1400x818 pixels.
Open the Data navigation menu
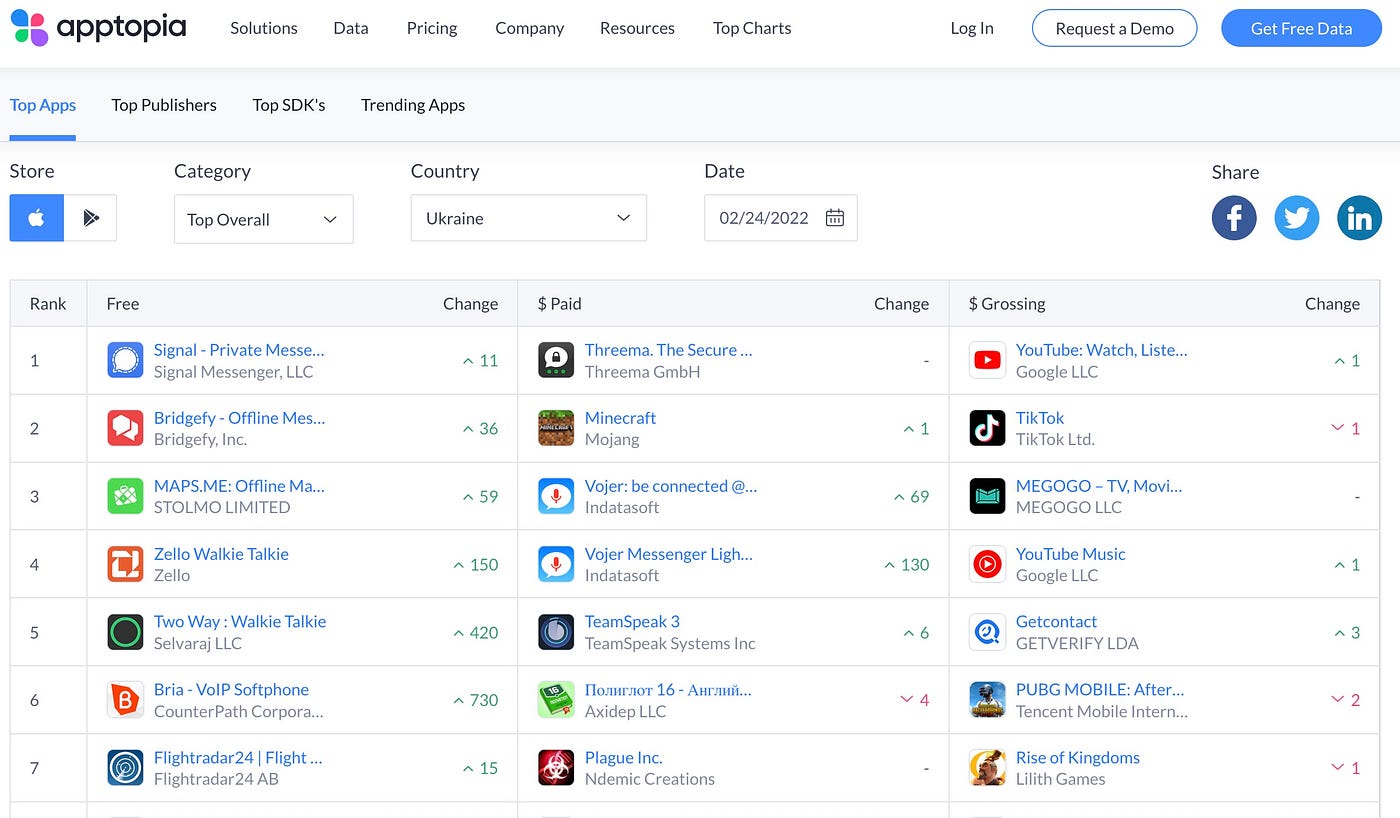point(351,28)
